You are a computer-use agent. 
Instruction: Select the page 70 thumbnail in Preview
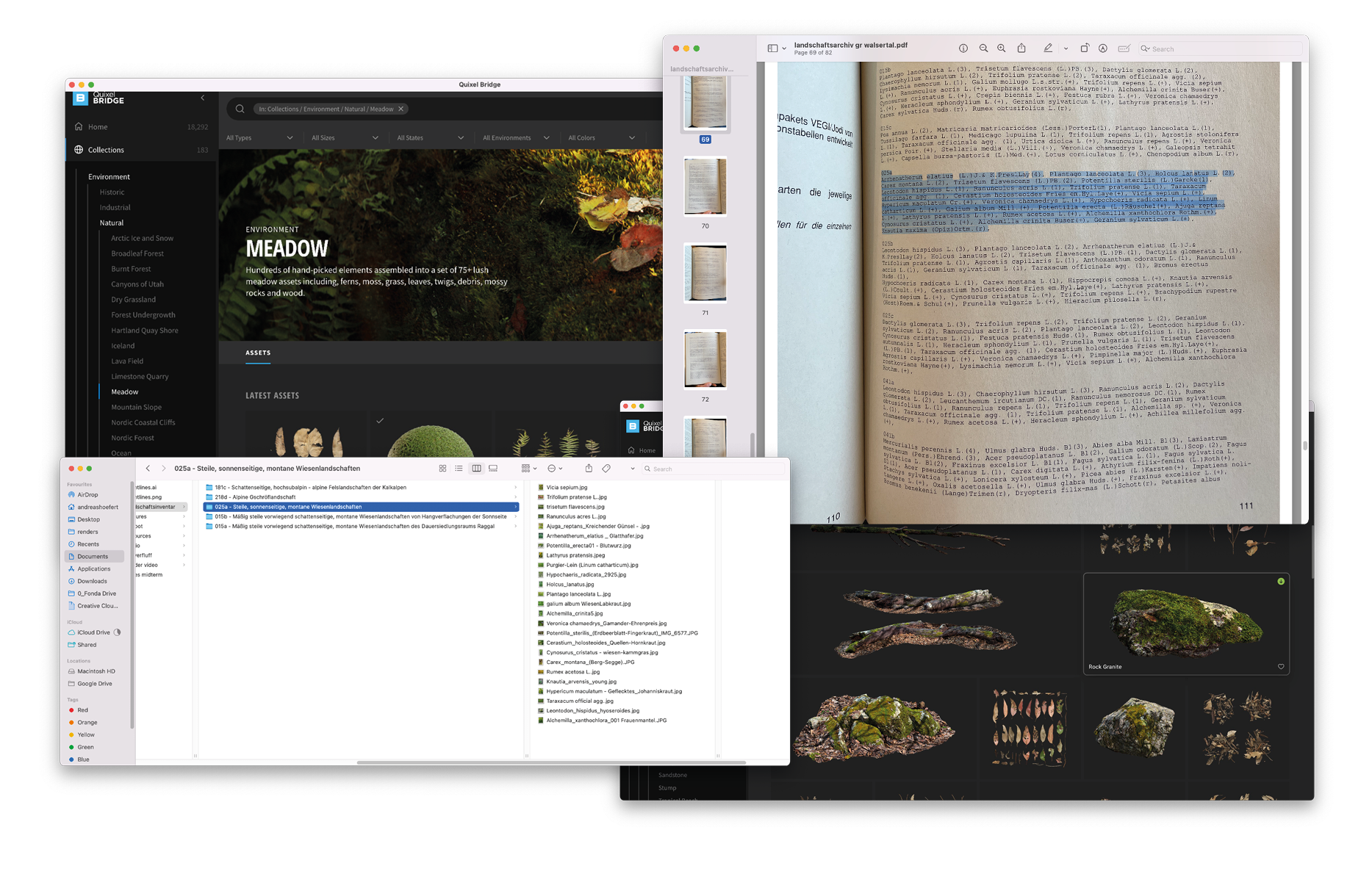coord(705,187)
